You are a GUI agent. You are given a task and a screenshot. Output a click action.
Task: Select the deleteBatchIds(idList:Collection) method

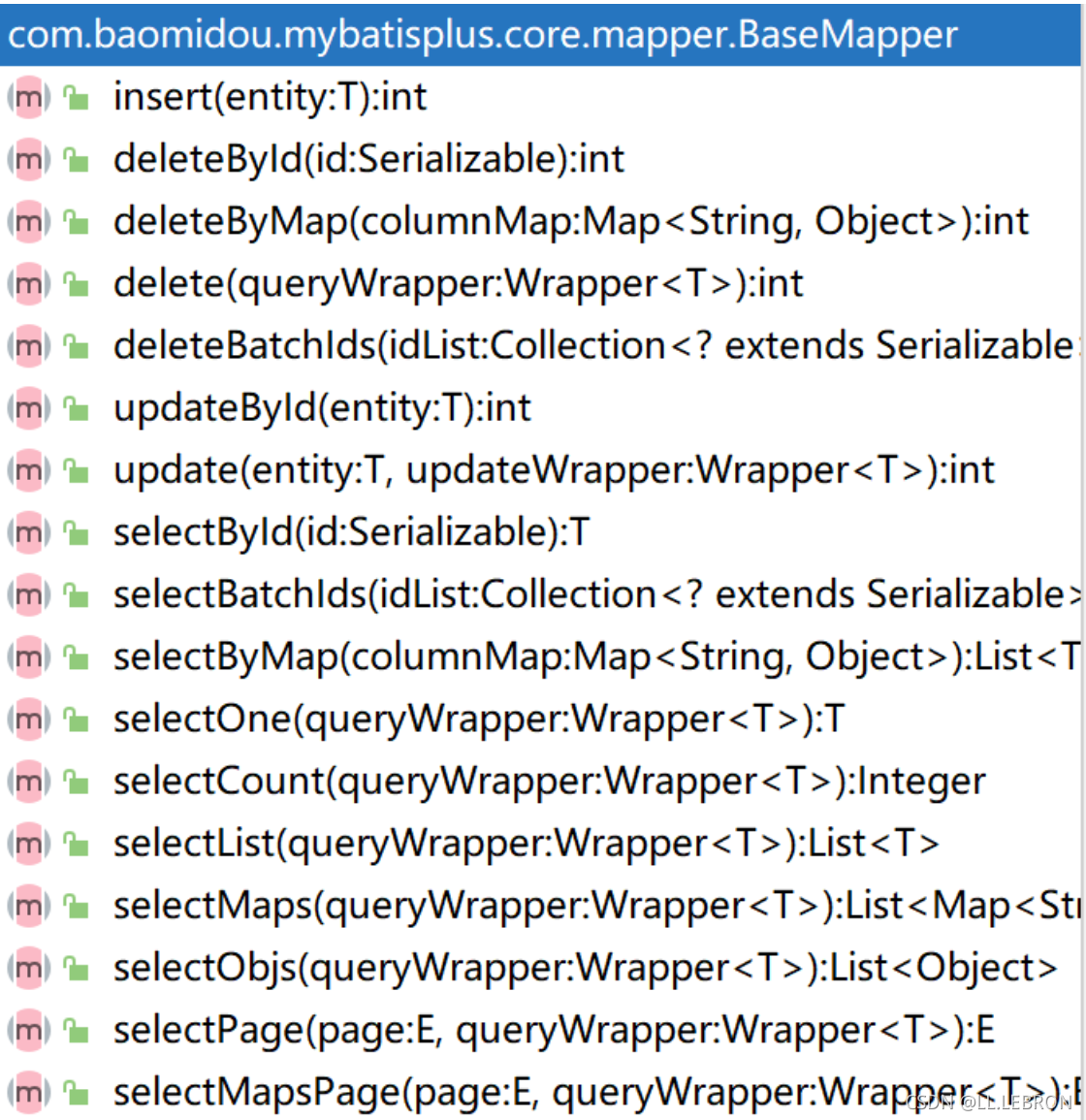click(596, 346)
